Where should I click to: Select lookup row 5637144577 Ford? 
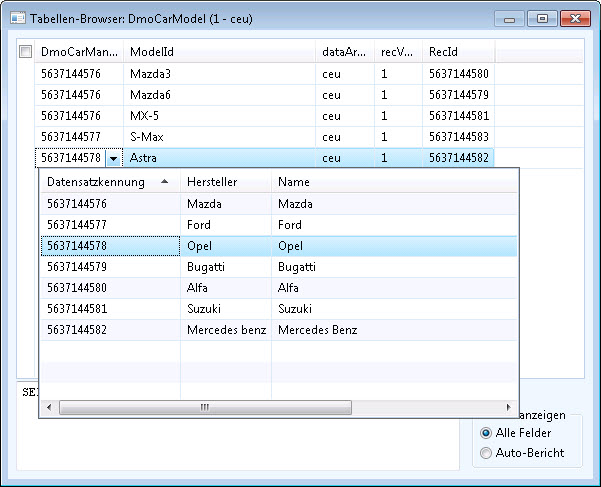[x=279, y=225]
